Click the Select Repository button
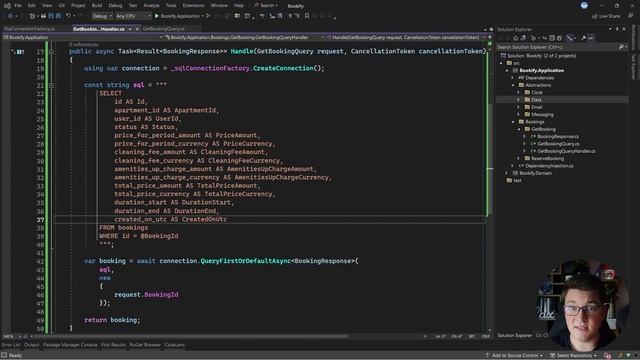The width and height of the screenshot is (640, 360). point(573,356)
